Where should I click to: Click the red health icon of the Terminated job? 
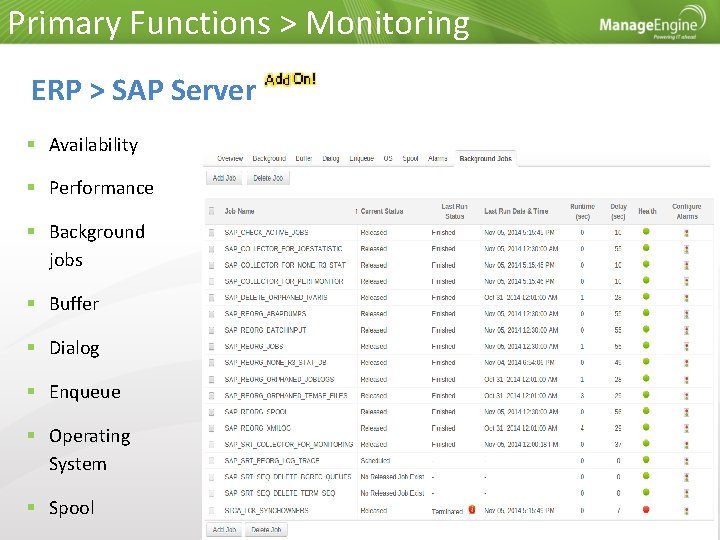point(646,509)
